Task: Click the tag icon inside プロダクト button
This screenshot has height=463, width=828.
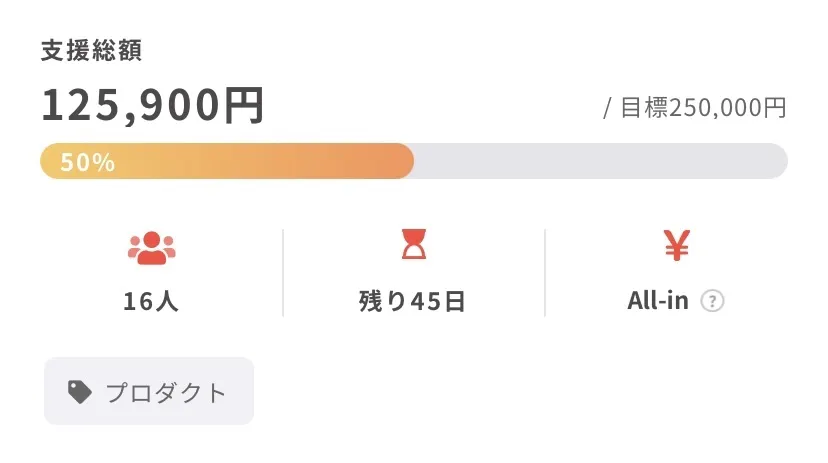Action: 80,392
